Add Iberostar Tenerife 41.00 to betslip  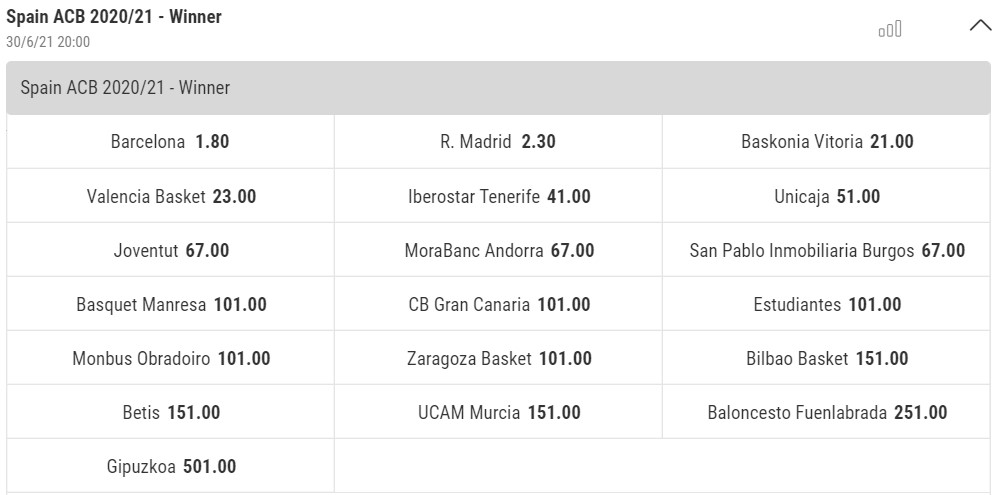point(498,196)
